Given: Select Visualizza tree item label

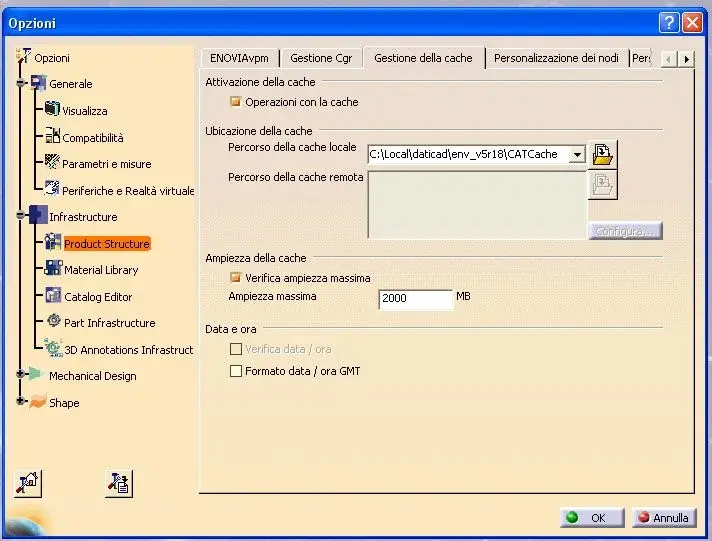Looking at the screenshot, I should tap(85, 111).
